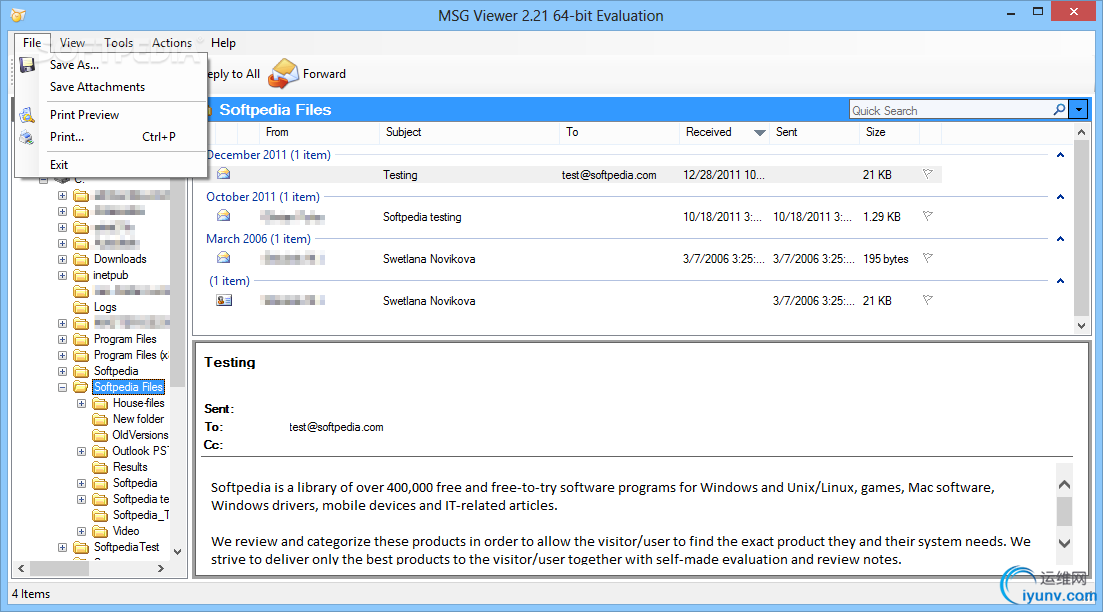Screen dimensions: 1103x612
Task: Click the House-files folder icon
Action: [x=101, y=403]
